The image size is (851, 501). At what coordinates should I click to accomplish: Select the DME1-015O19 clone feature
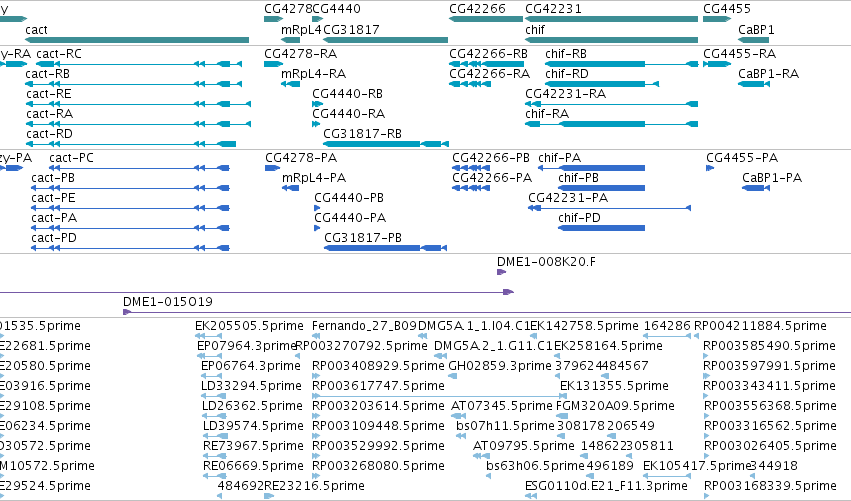click(487, 312)
